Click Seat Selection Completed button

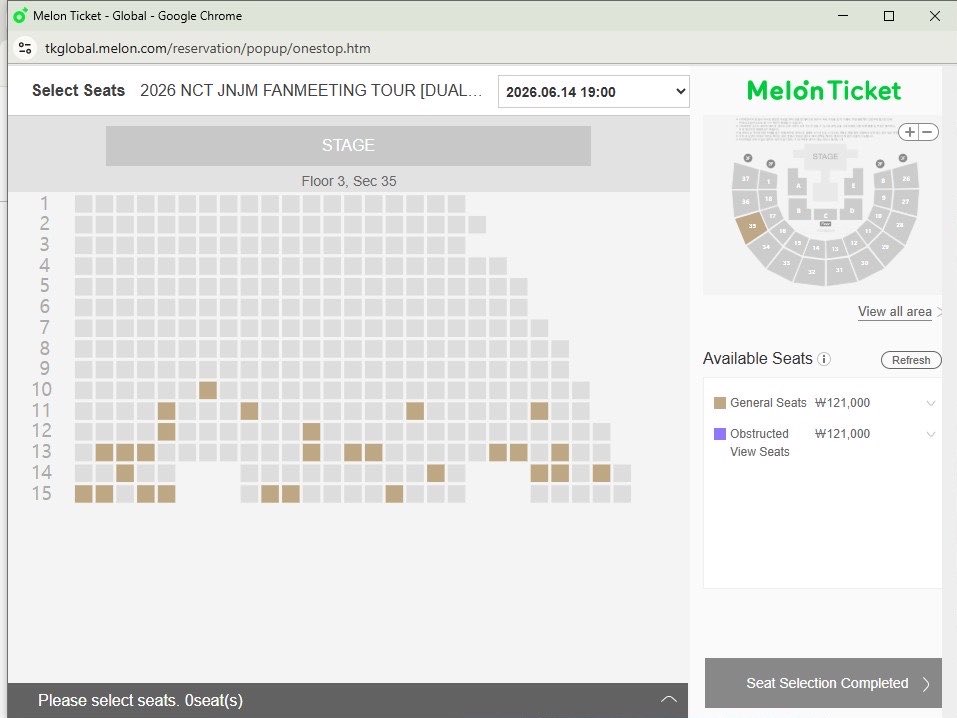tap(823, 683)
